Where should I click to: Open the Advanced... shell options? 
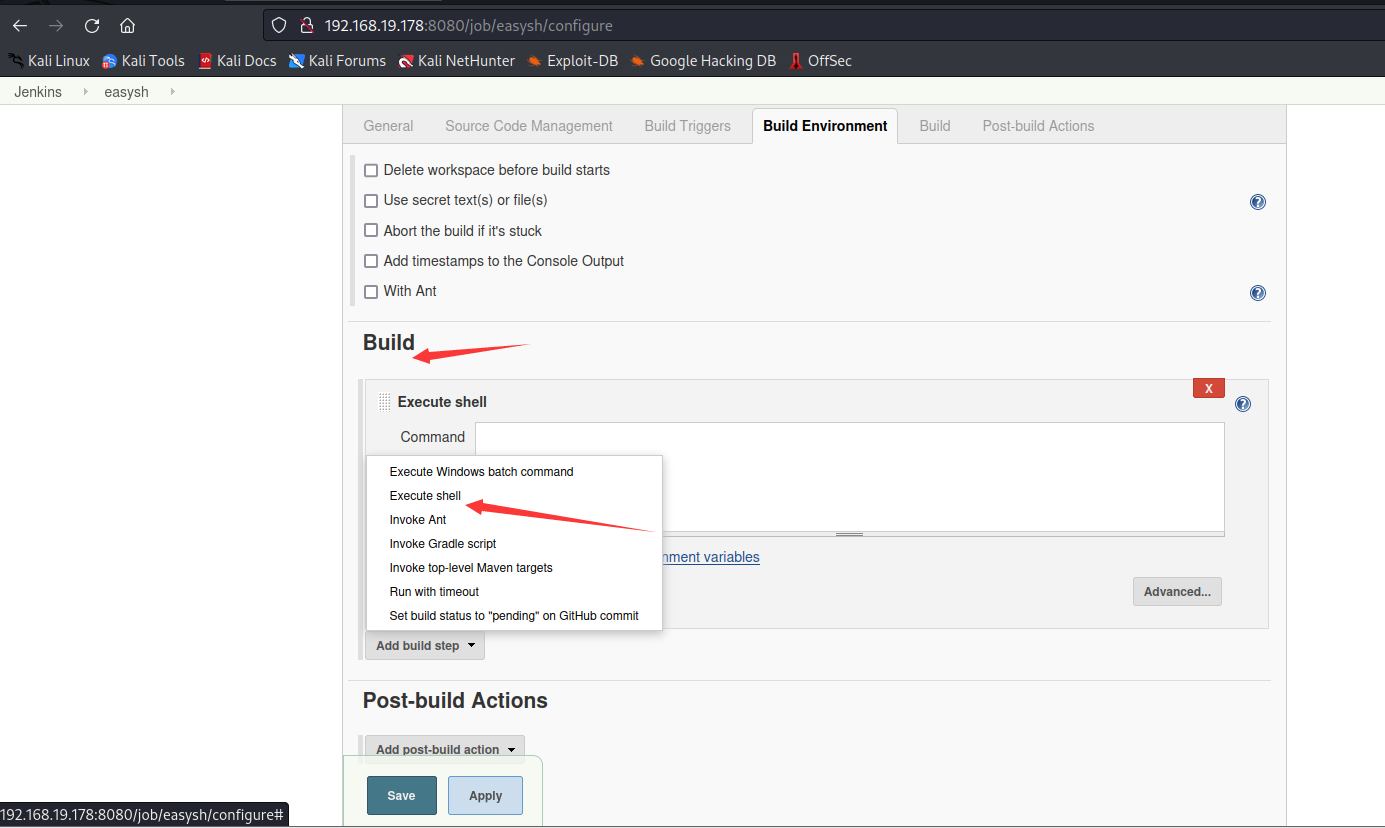tap(1177, 592)
